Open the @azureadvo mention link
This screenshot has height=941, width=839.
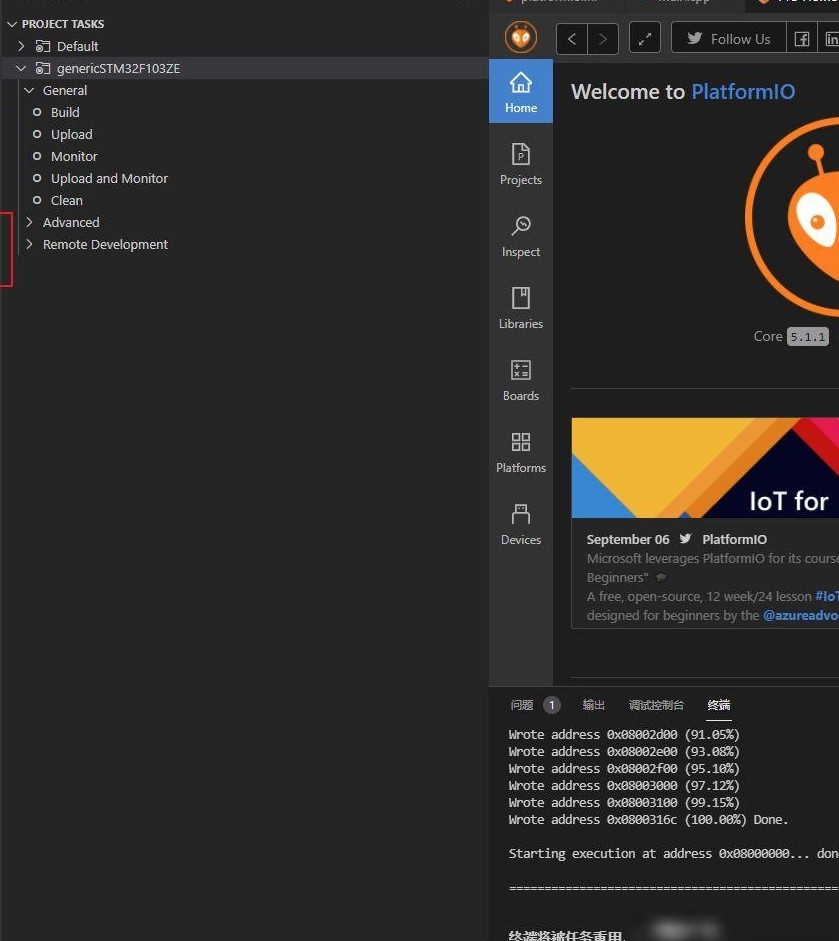click(801, 615)
